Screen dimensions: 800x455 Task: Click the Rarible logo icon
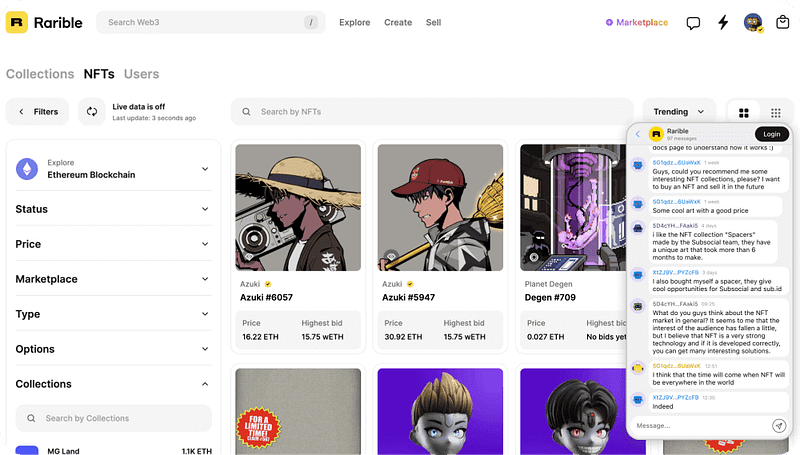tap(17, 22)
